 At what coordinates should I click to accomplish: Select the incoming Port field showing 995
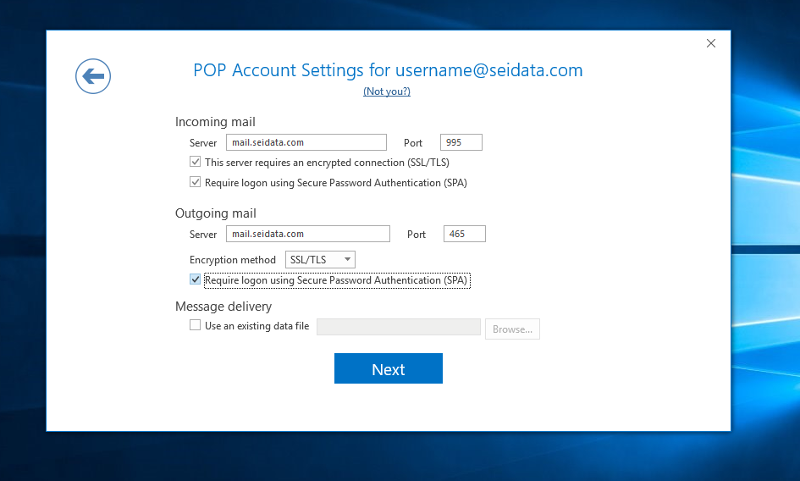point(461,143)
